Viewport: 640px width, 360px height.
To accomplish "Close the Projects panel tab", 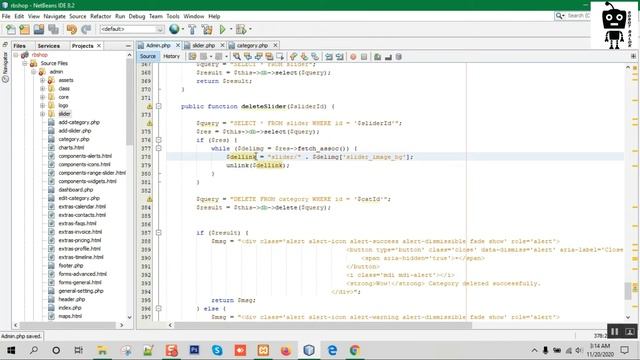I will 99,46.
